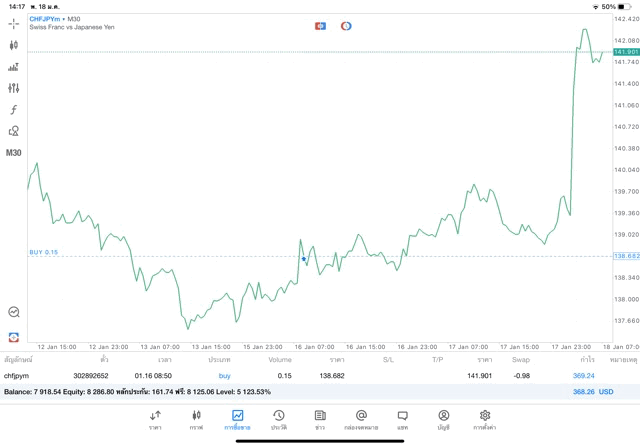
Task: Open the function (f) indicators icon
Action: (13, 109)
